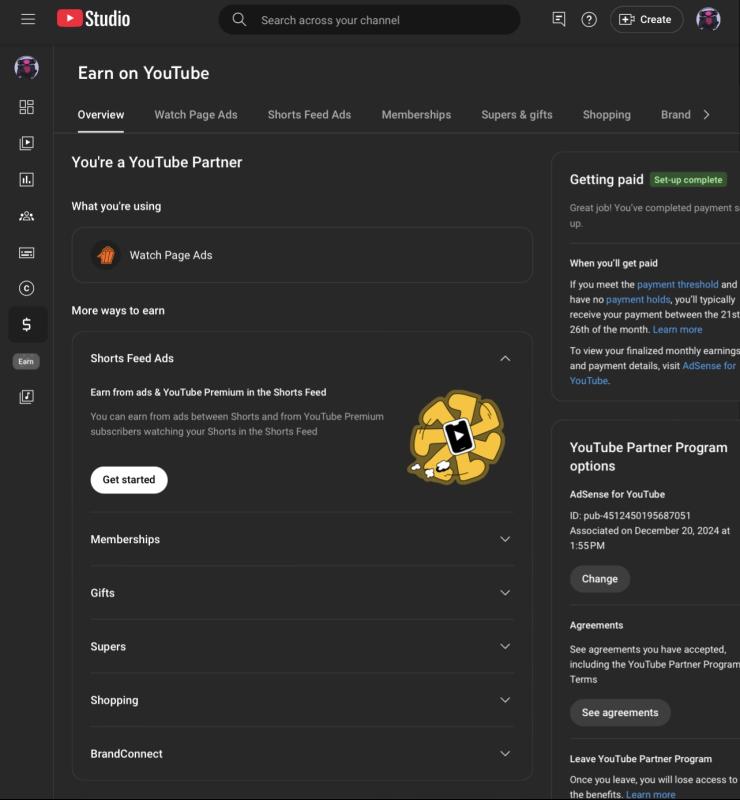Click the account avatar in the top bar
Image resolution: width=740 pixels, height=800 pixels.
[708, 19]
